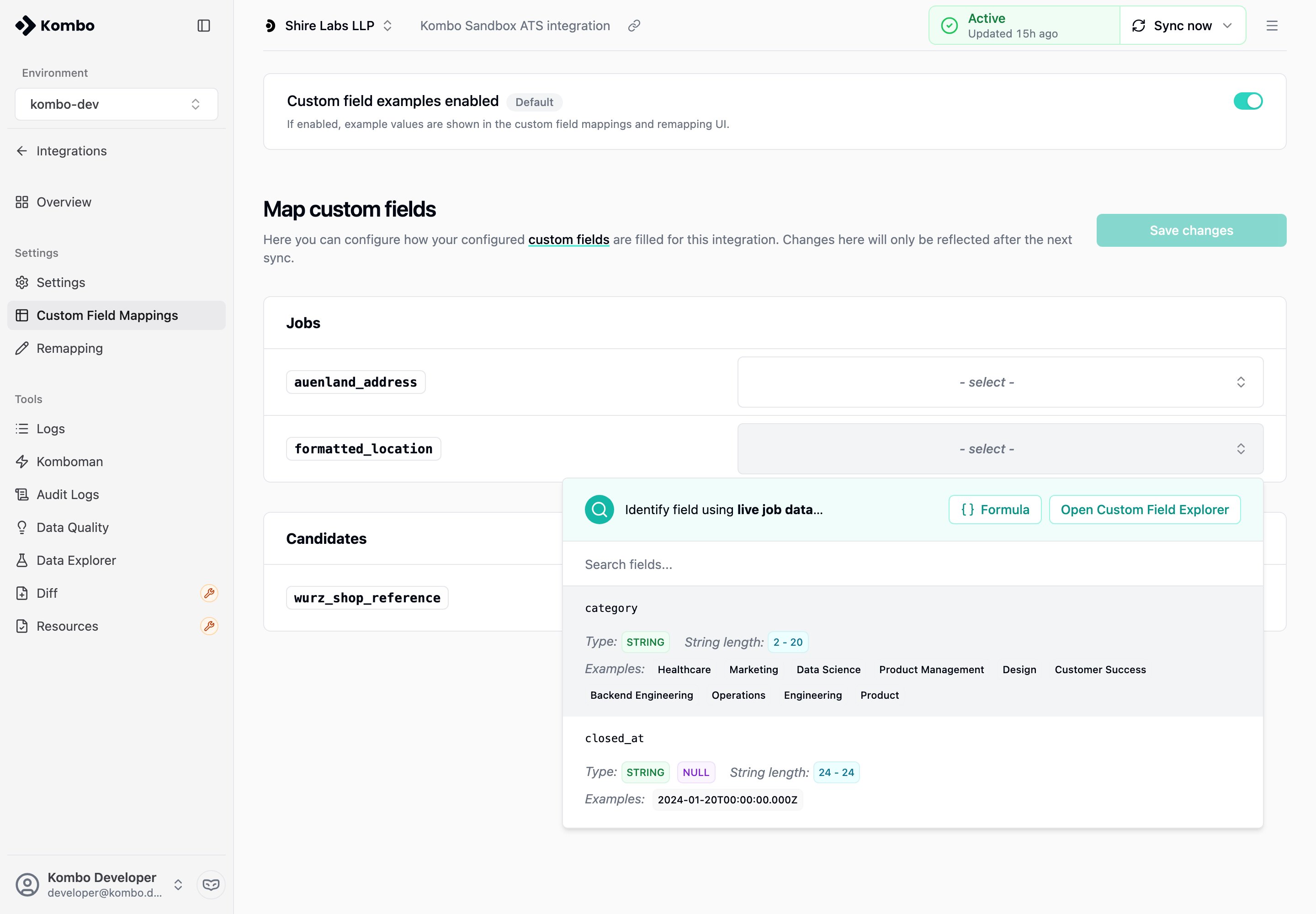Toggle Custom field examples enabled switch

(x=1248, y=101)
